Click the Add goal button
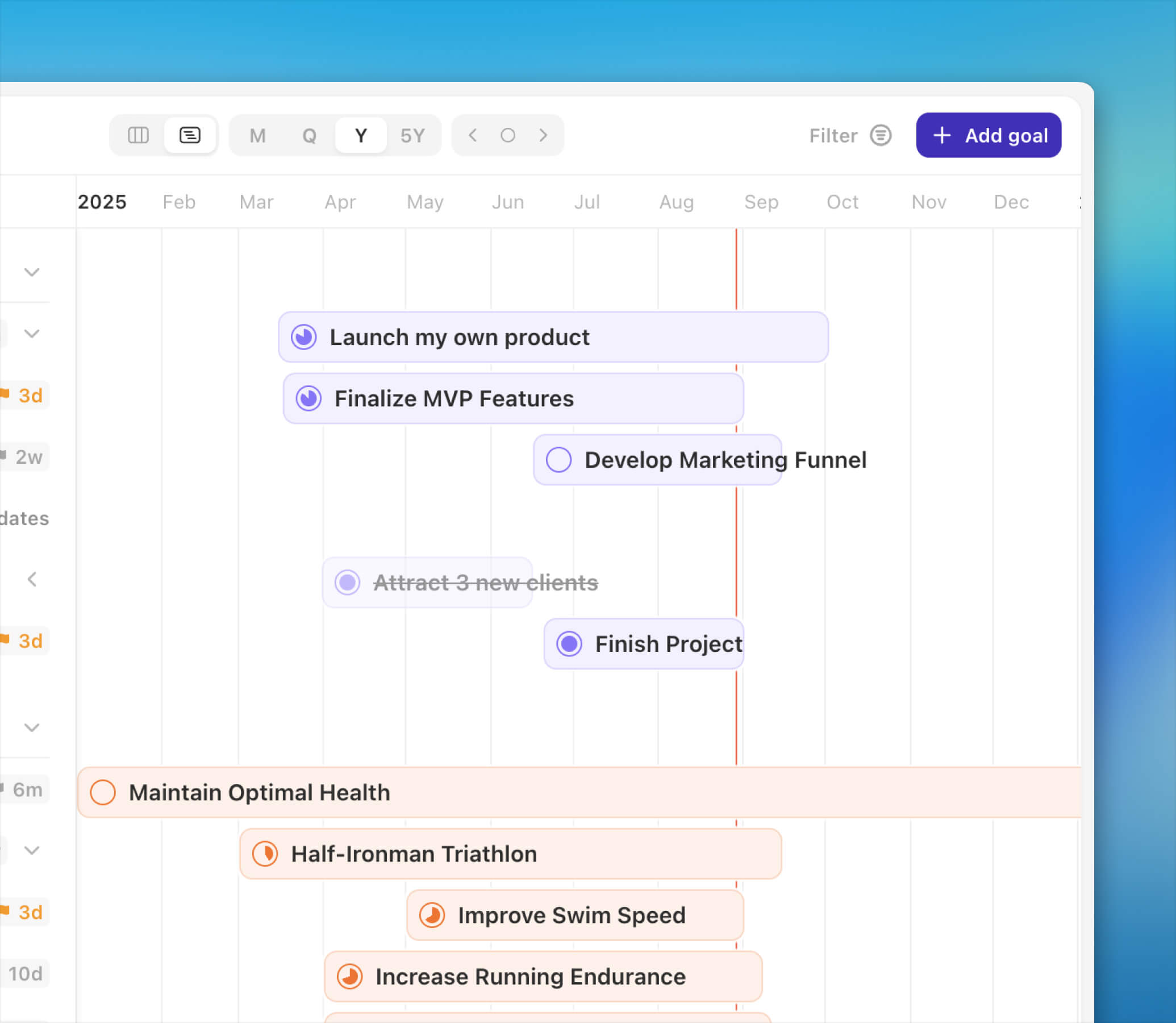Screen dimensions: 1176x1023 (x=989, y=135)
